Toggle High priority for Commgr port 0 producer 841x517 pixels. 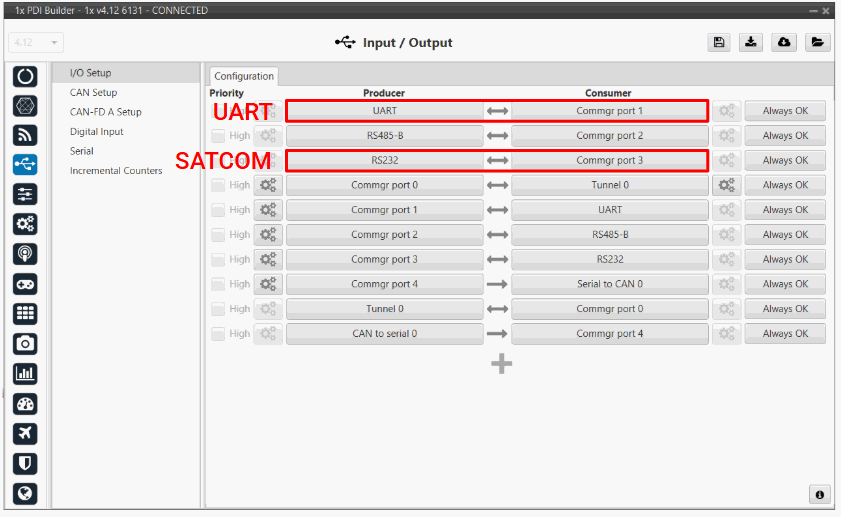click(218, 185)
